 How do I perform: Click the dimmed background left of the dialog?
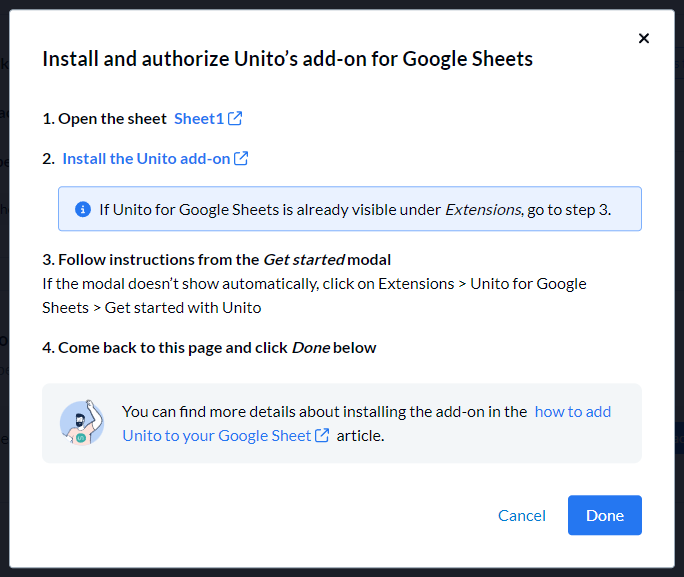(4, 300)
